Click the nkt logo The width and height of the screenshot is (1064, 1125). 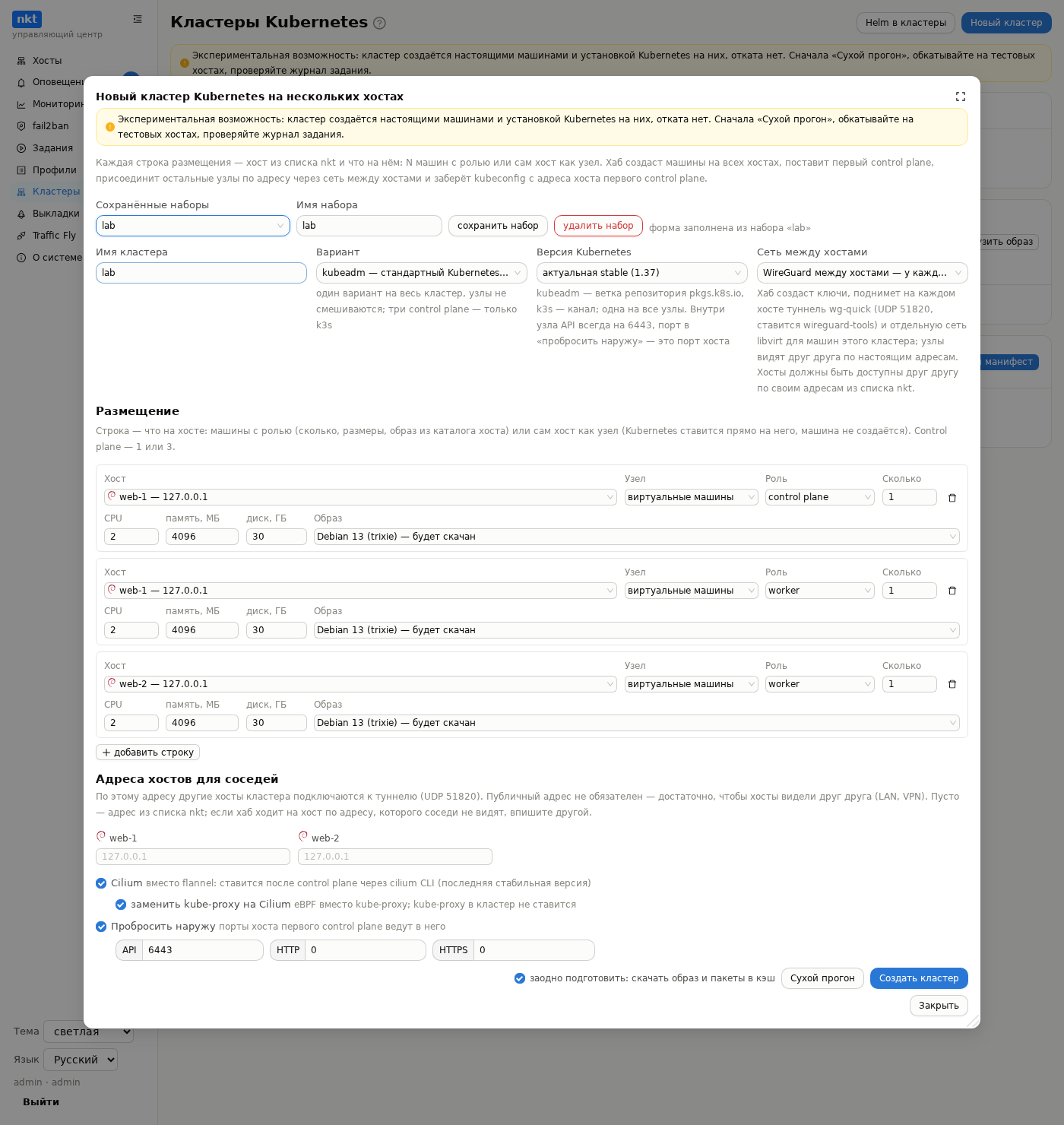pos(27,19)
